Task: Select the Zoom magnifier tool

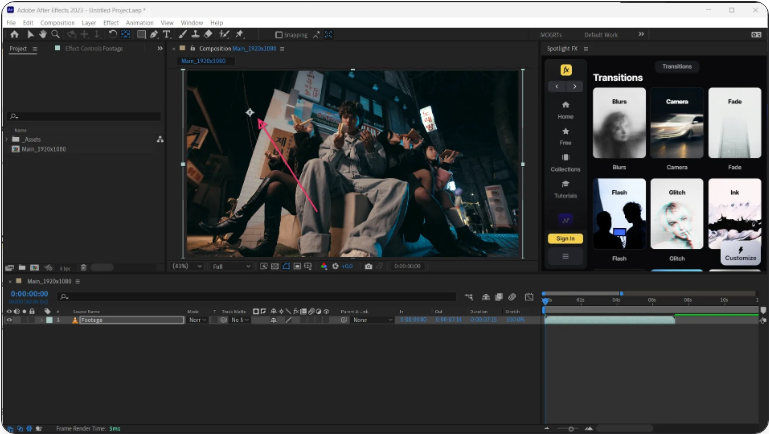Action: tap(56, 34)
